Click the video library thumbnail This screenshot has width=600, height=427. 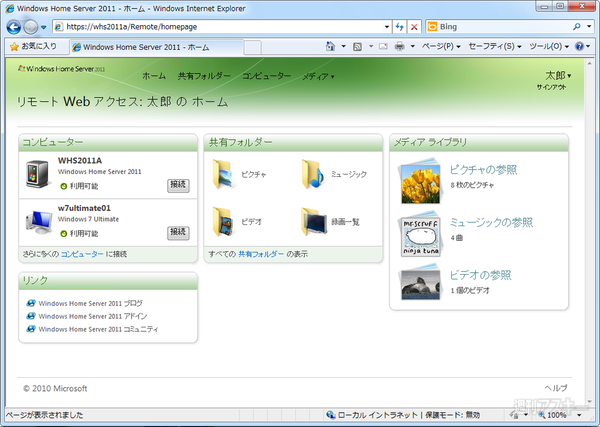[420, 283]
